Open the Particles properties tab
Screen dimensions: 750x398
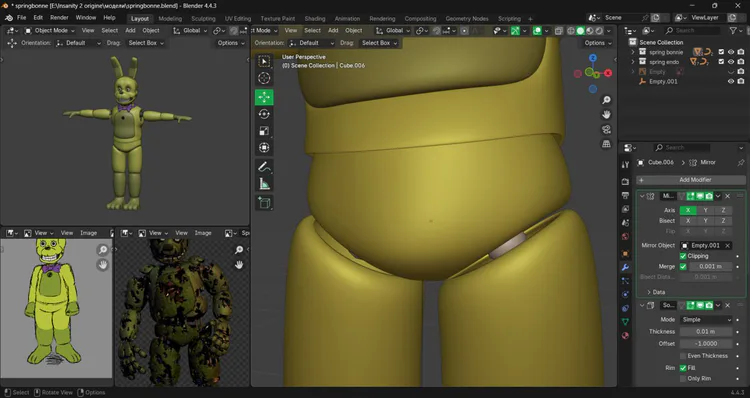tap(625, 281)
